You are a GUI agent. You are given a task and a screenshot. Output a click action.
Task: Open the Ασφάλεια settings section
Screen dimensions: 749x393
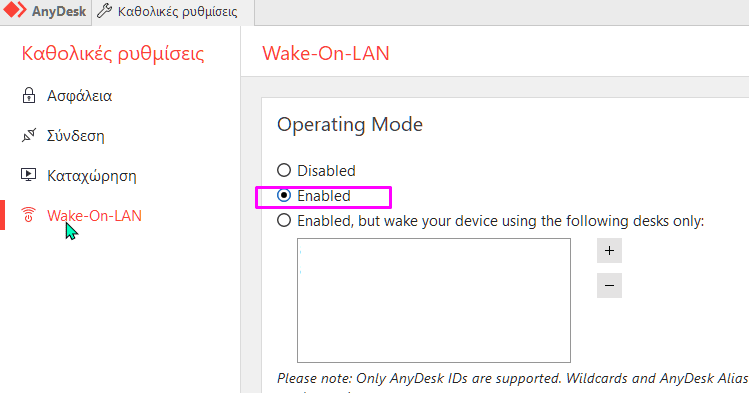[x=79, y=96]
